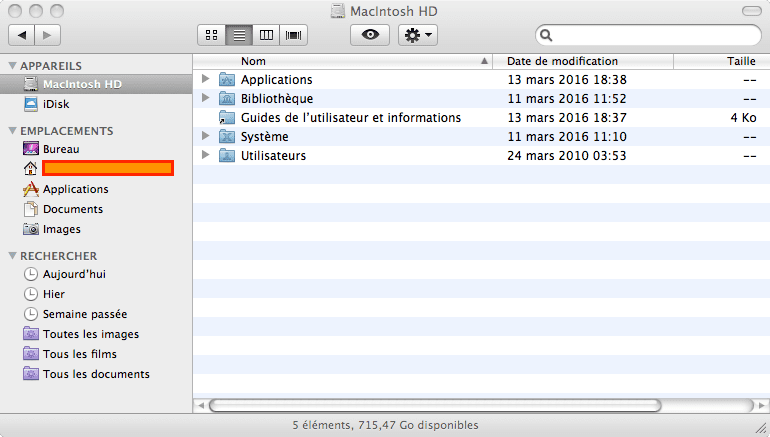Select the Bibliothèque row name
Screen dimensions: 770x437
tap(277, 99)
